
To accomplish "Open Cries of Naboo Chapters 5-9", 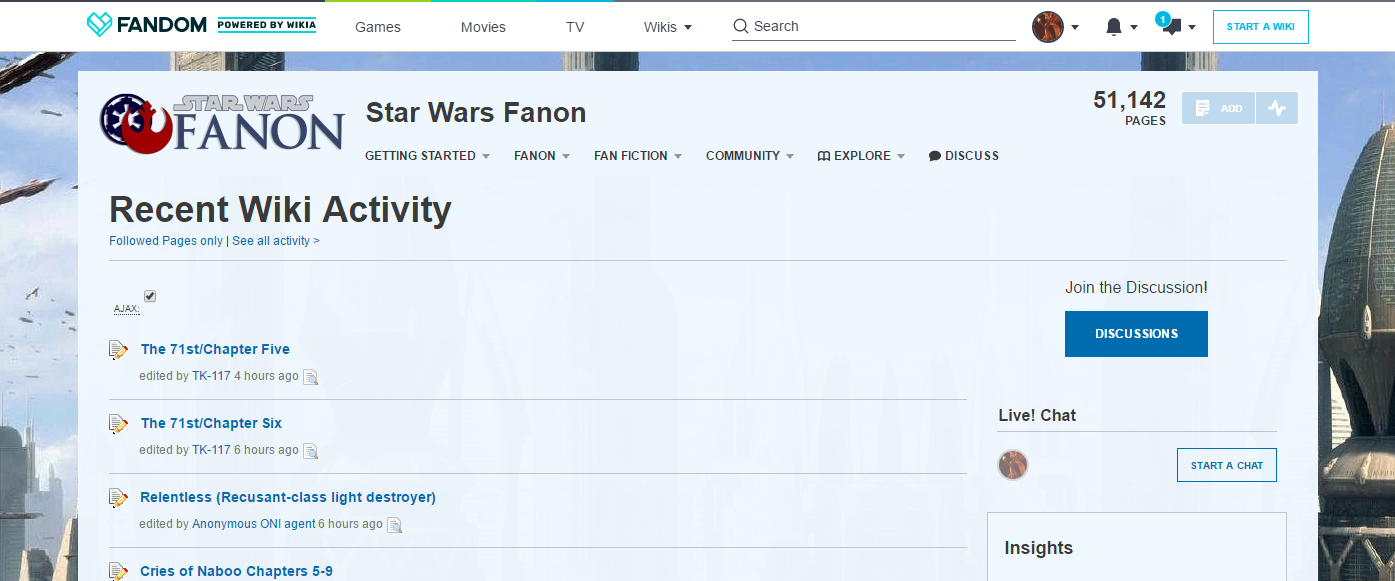I will point(237,571).
